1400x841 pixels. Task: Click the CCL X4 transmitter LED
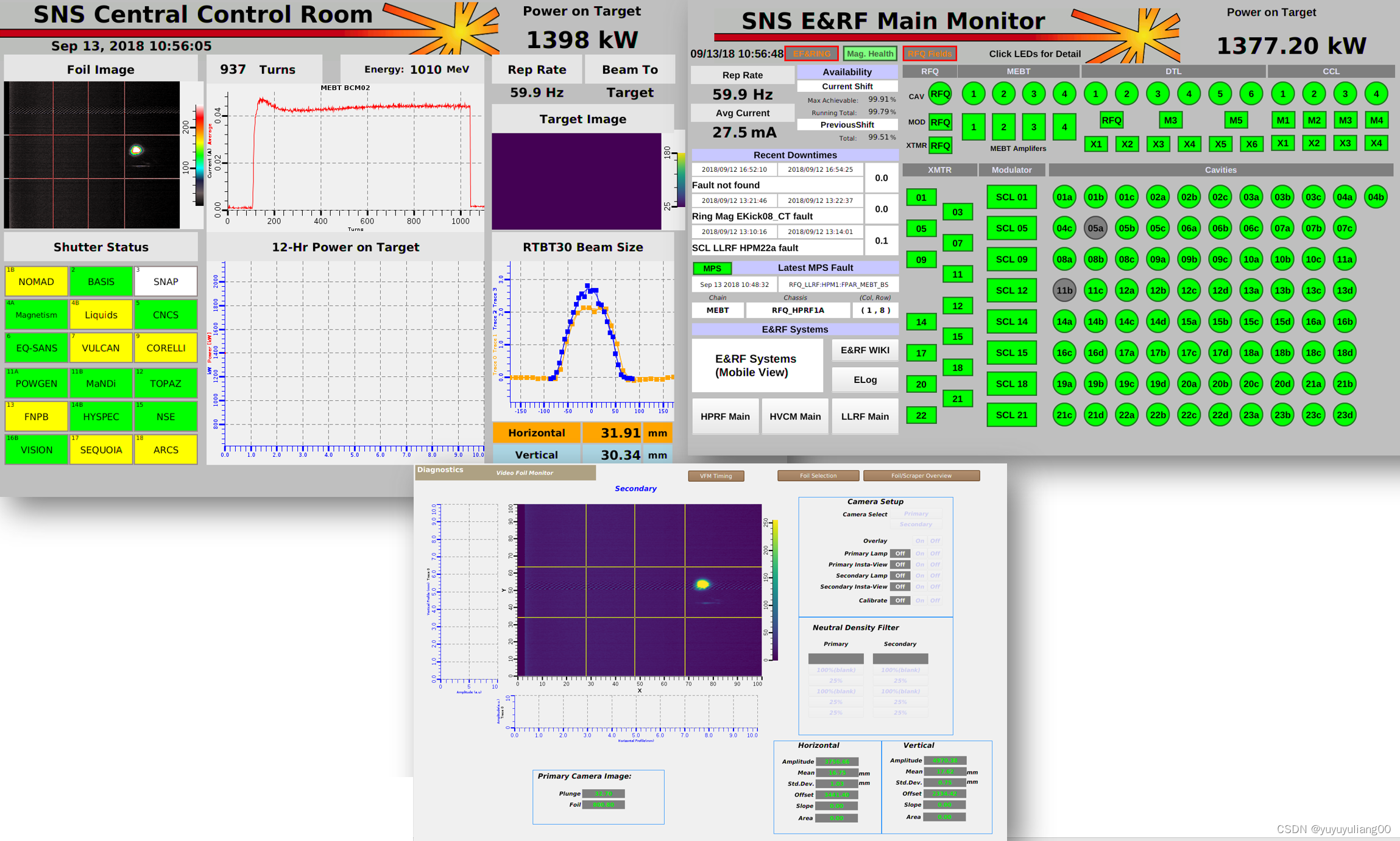[1376, 143]
